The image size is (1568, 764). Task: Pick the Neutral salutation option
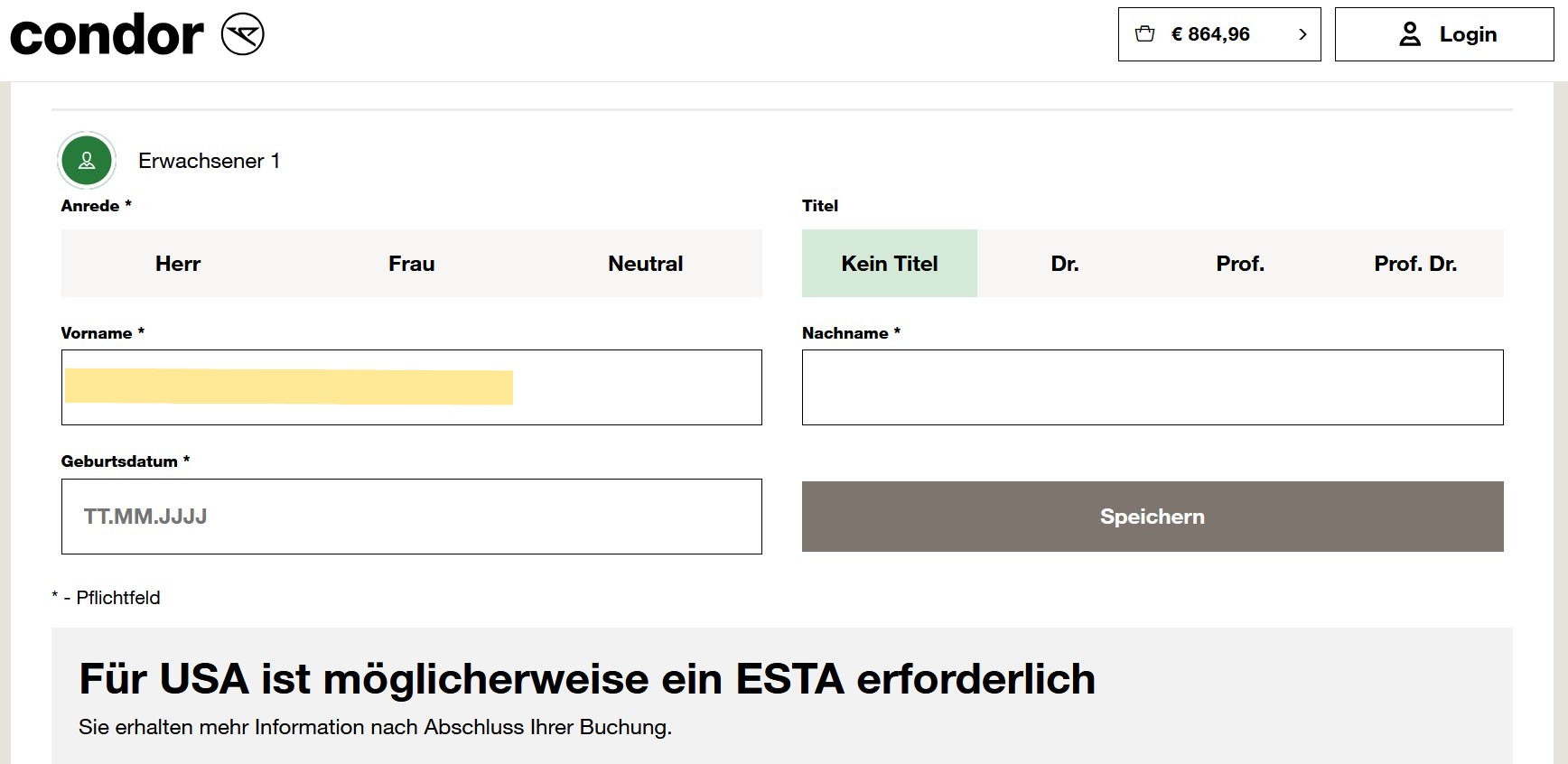(645, 264)
